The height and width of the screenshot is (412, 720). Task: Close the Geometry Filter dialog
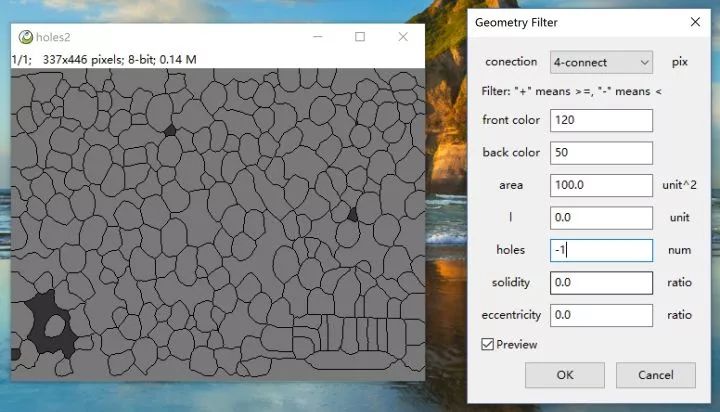click(695, 22)
